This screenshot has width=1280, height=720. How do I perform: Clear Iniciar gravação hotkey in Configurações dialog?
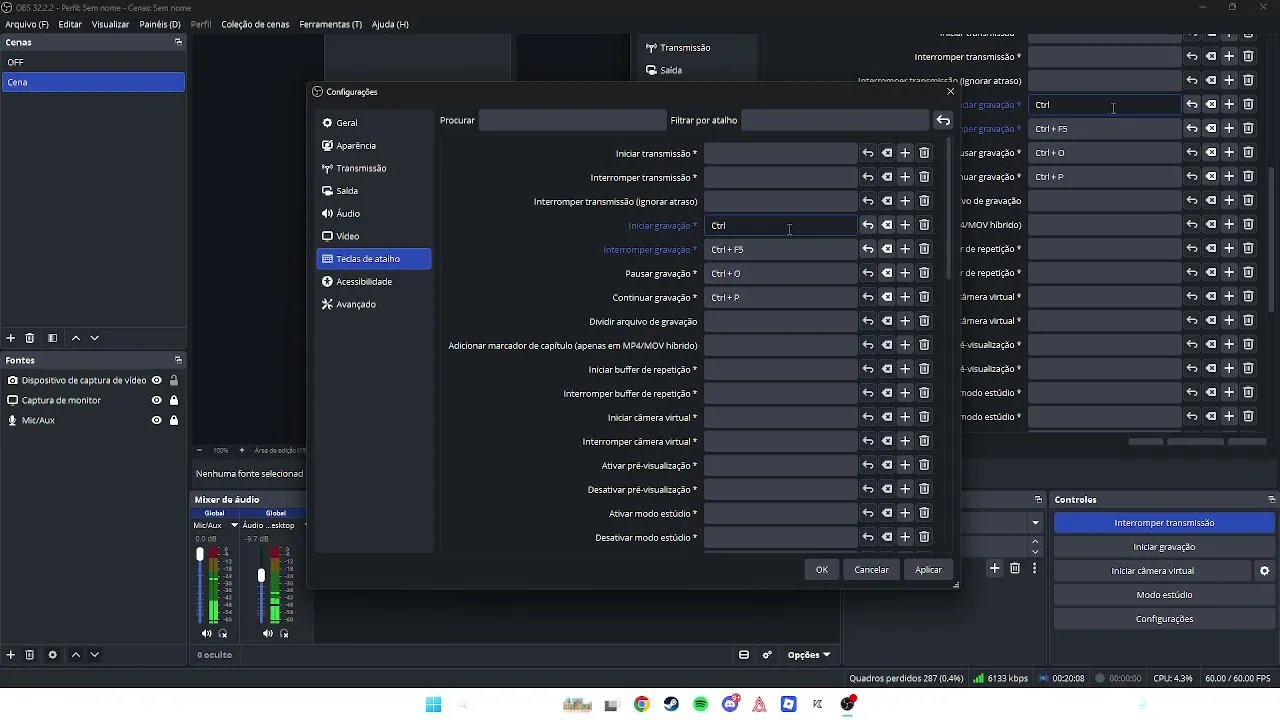(887, 225)
